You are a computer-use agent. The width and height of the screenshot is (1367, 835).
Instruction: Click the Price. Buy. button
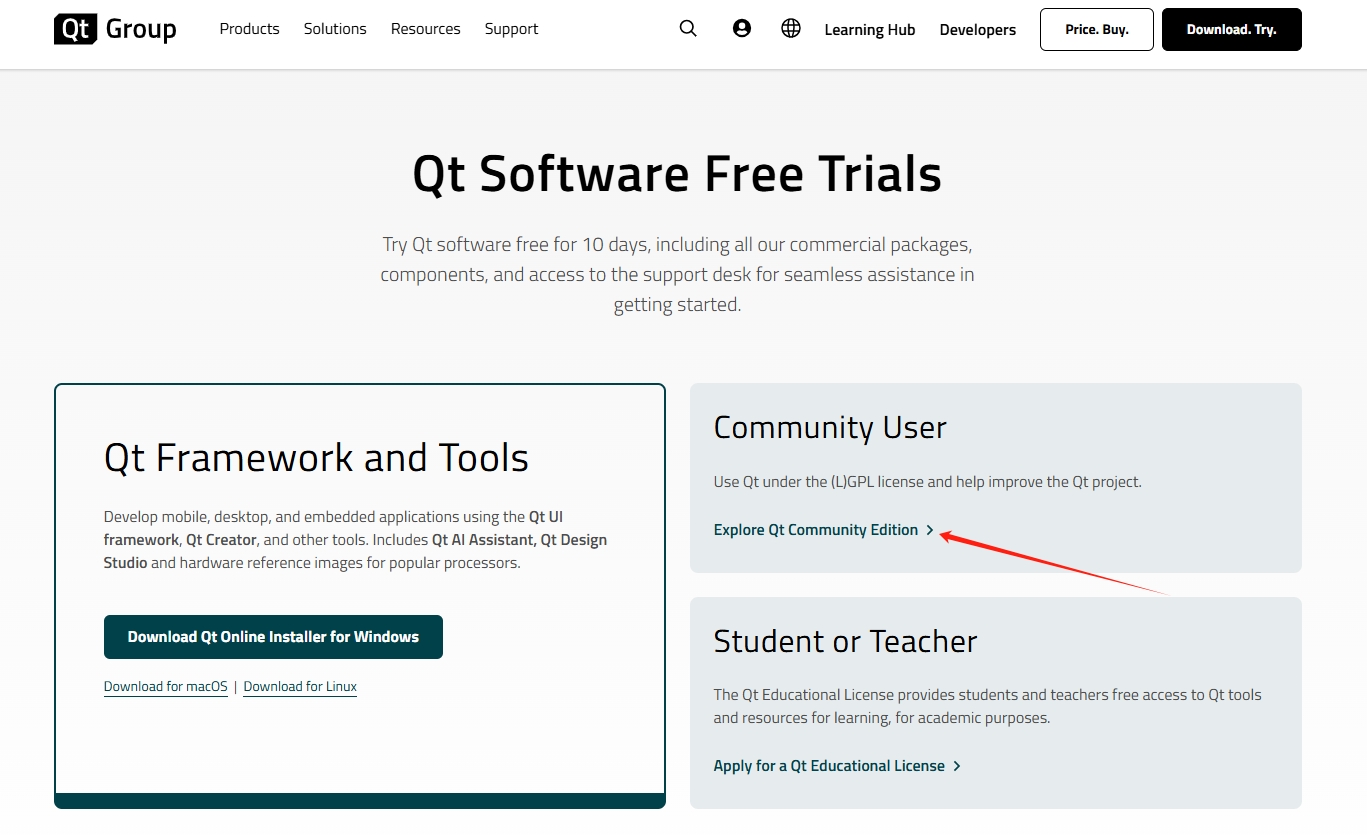(x=1097, y=29)
